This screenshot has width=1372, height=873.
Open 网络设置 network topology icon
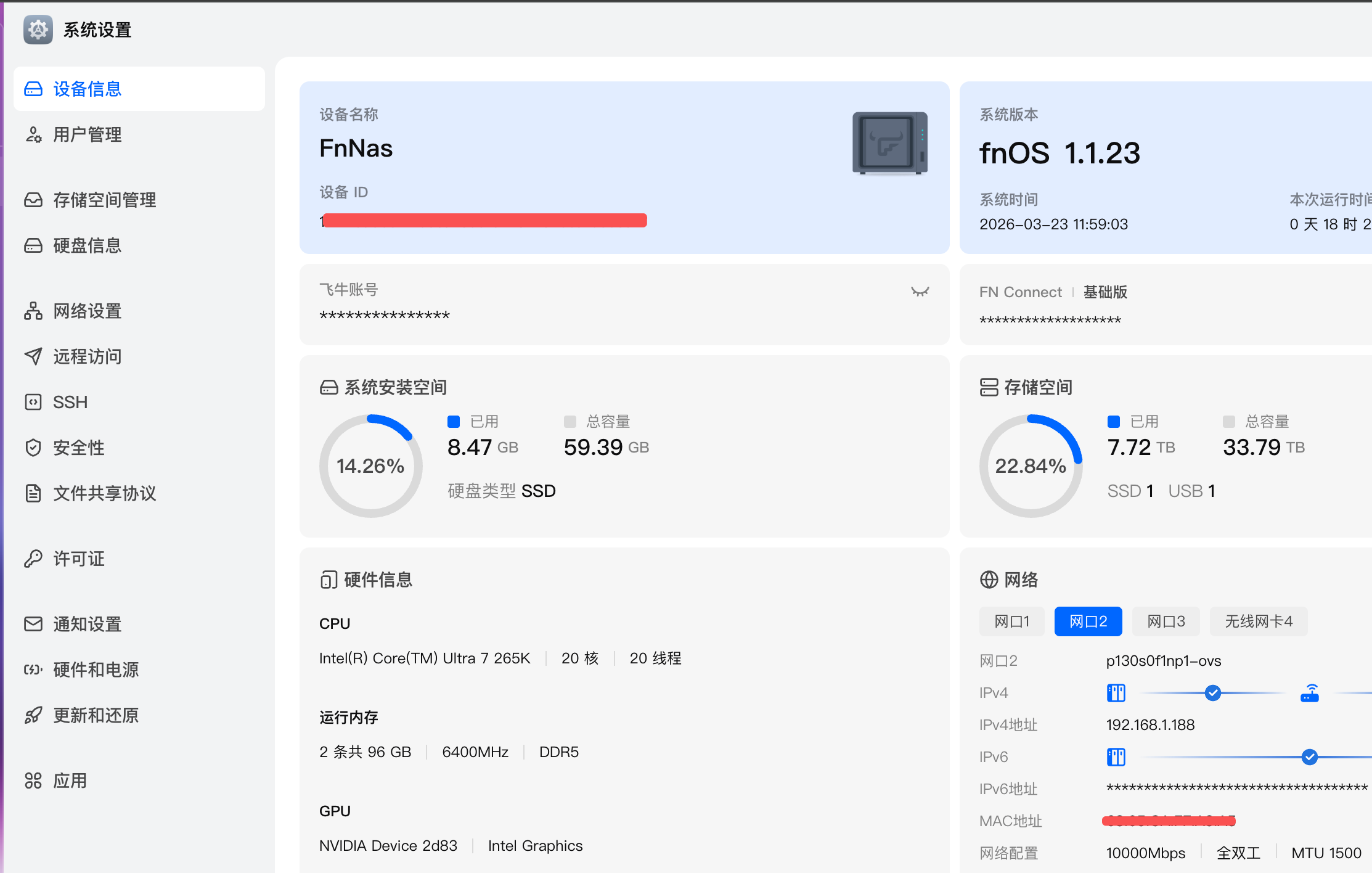[33, 311]
